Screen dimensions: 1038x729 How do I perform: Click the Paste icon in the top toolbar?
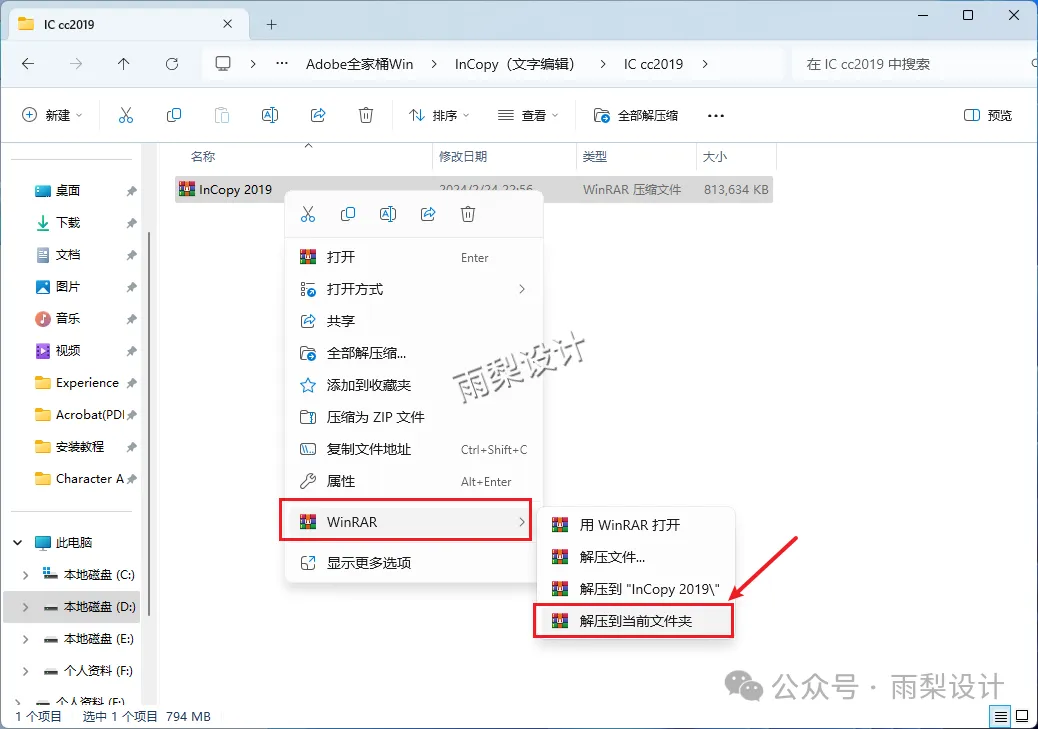pos(222,115)
